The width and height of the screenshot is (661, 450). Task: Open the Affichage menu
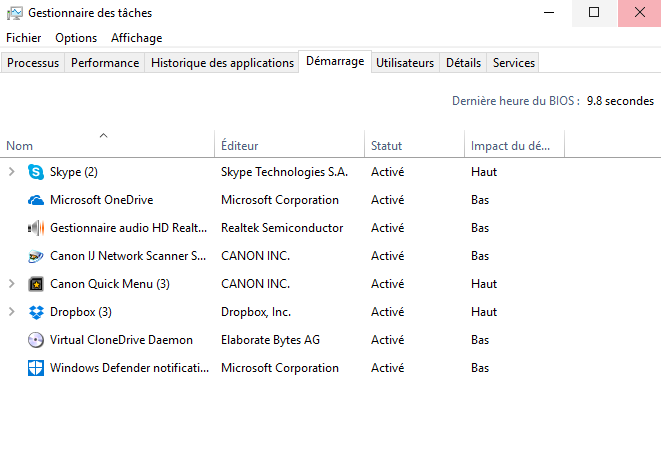point(136,38)
